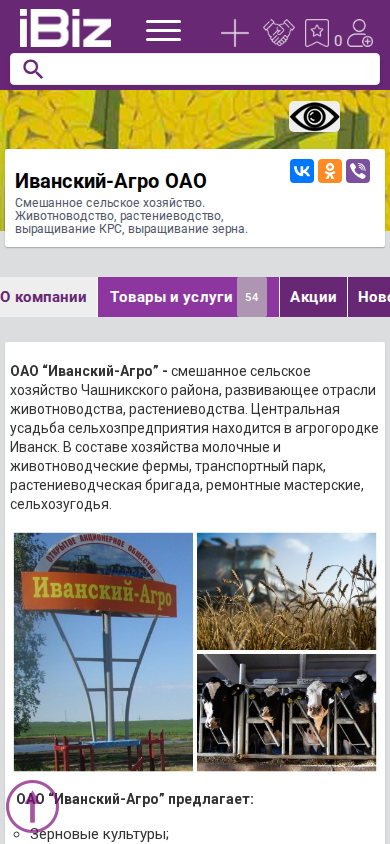Image resolution: width=390 pixels, height=844 pixels.
Task: Open the wheat field photo
Action: click(287, 592)
